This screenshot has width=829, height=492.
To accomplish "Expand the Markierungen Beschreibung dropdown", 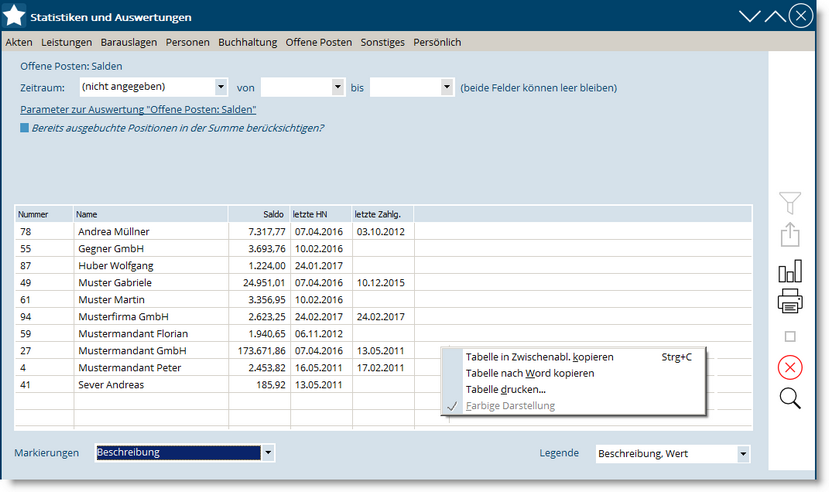I will [268, 452].
